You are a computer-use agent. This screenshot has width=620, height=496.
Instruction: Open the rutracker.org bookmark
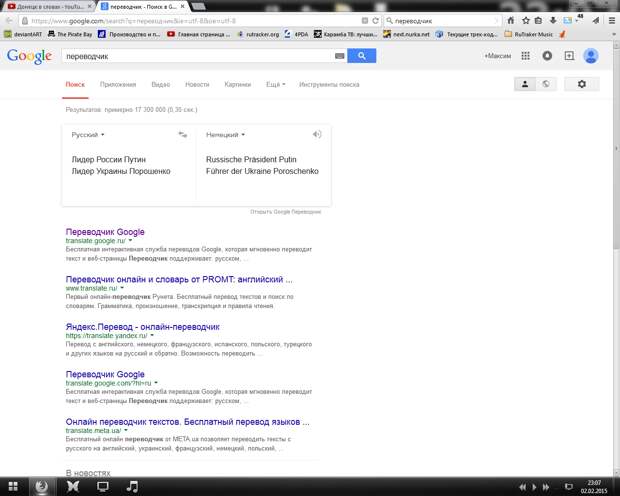click(258, 34)
